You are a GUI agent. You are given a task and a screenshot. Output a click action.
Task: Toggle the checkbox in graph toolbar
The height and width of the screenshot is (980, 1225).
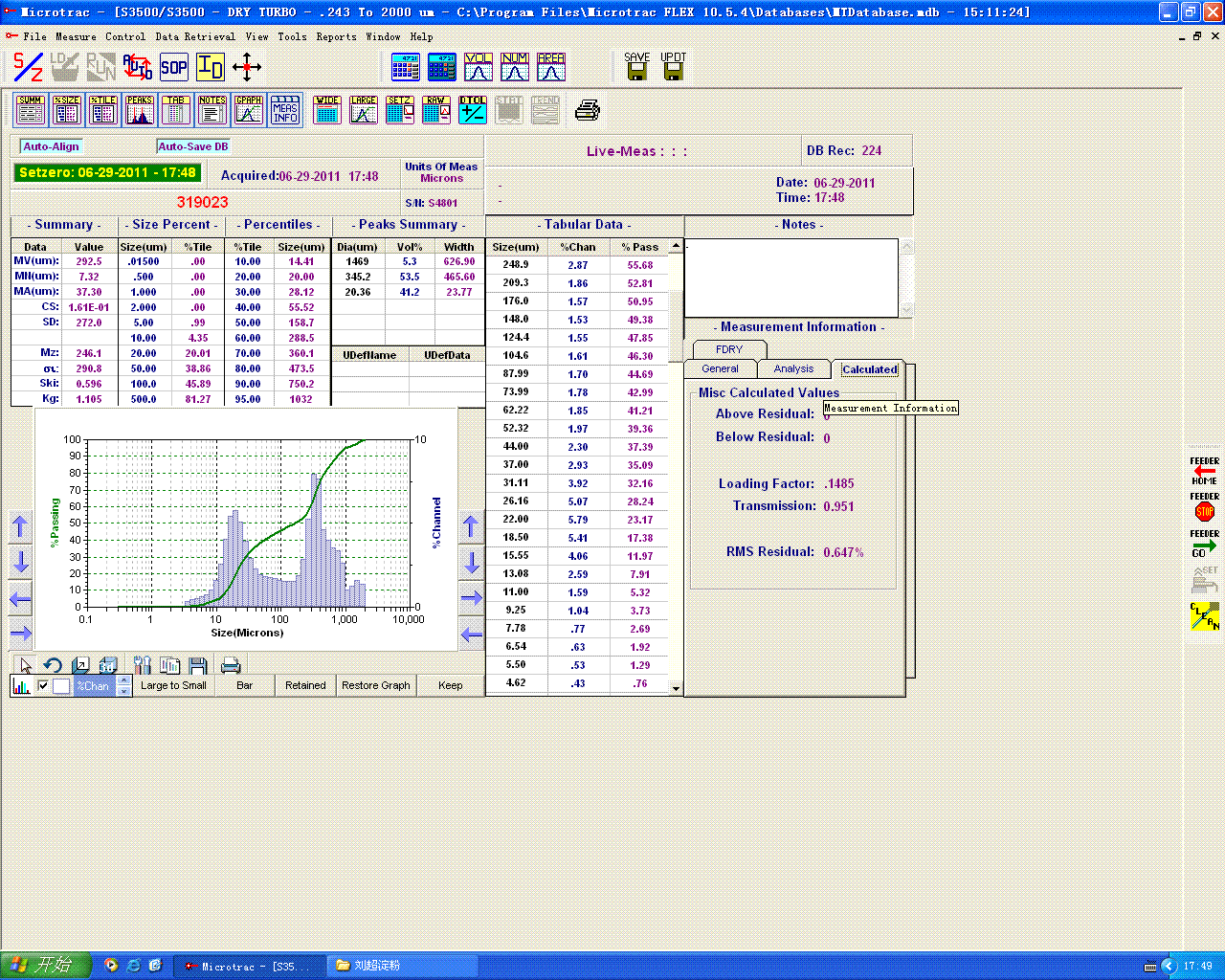(43, 686)
